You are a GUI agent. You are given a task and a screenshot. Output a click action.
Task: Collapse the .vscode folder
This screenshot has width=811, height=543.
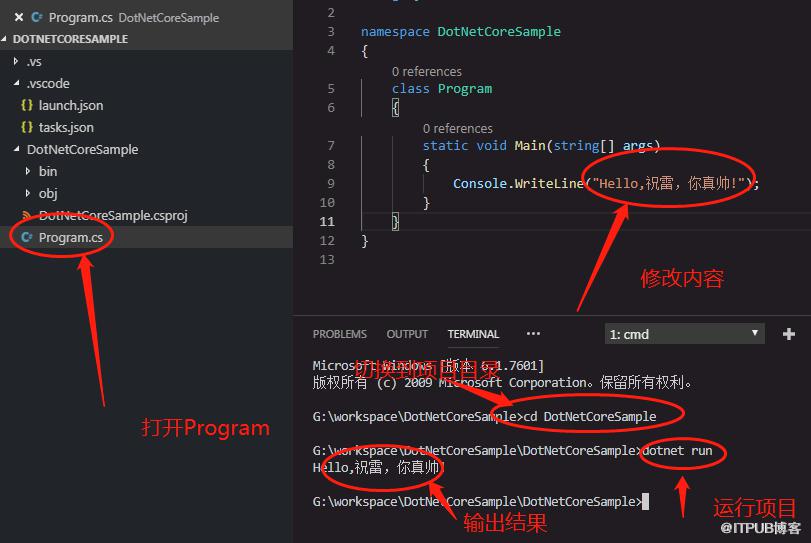click(x=17, y=83)
